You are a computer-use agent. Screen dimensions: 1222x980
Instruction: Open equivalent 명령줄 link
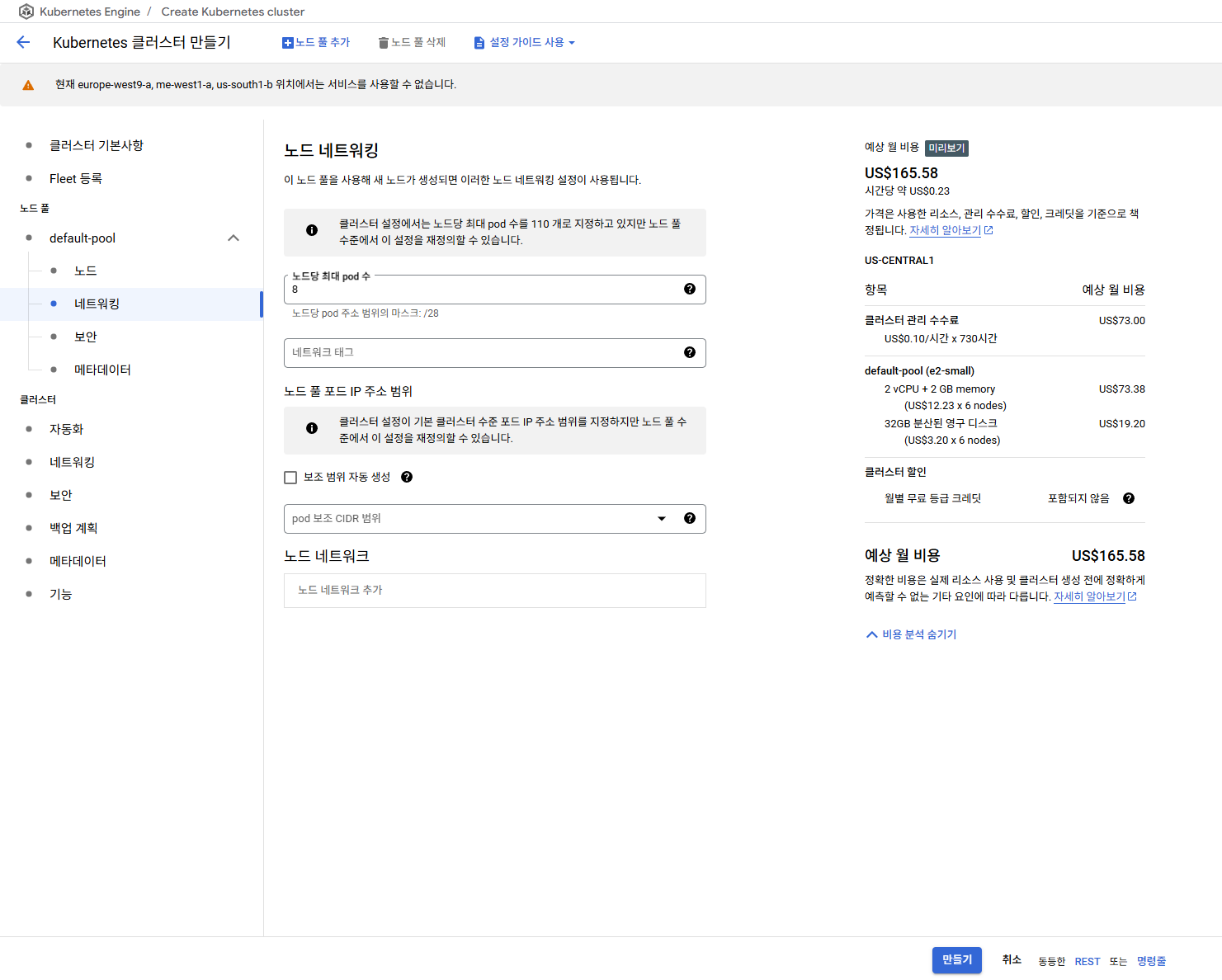pyautogui.click(x=1151, y=961)
